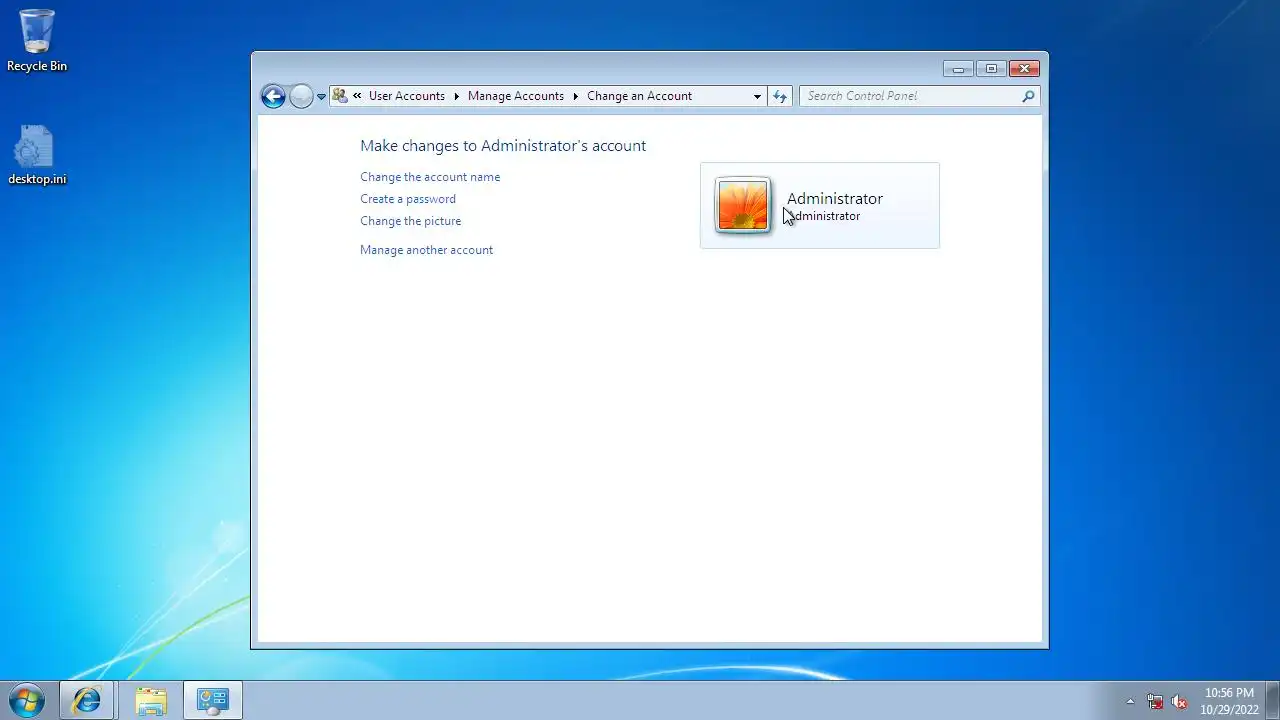Open the User Accounts breadcrumb
Screen dimensions: 1280x720
406,96
